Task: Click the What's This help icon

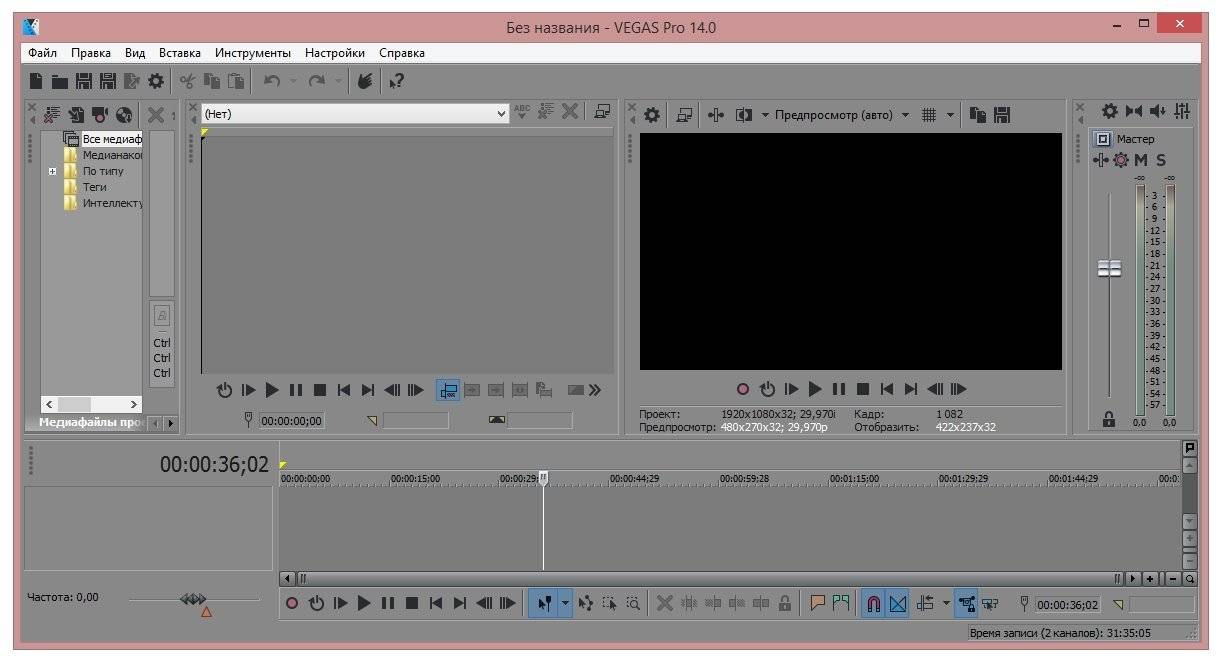Action: (x=397, y=81)
